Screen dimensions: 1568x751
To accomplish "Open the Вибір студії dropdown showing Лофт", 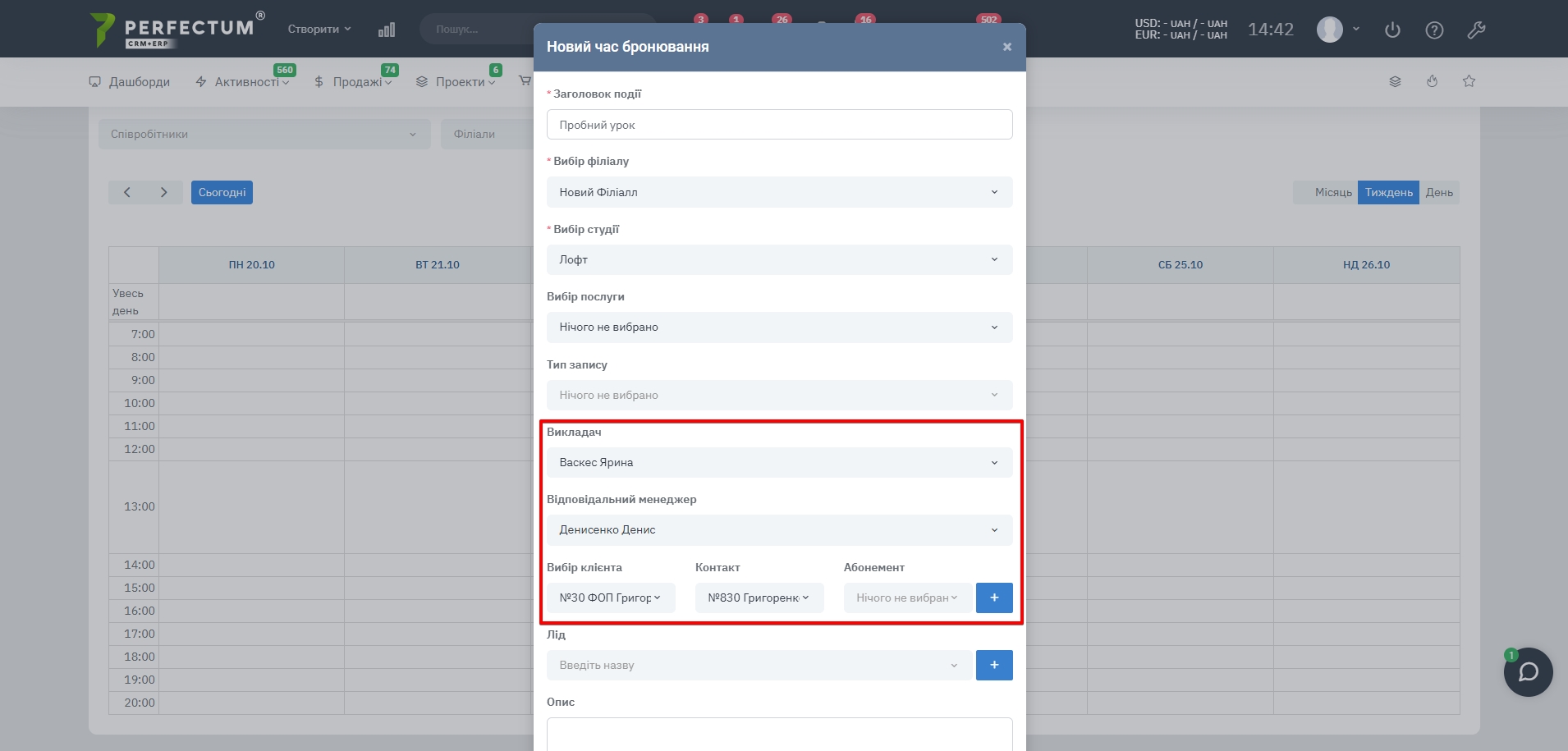I will 778,259.
